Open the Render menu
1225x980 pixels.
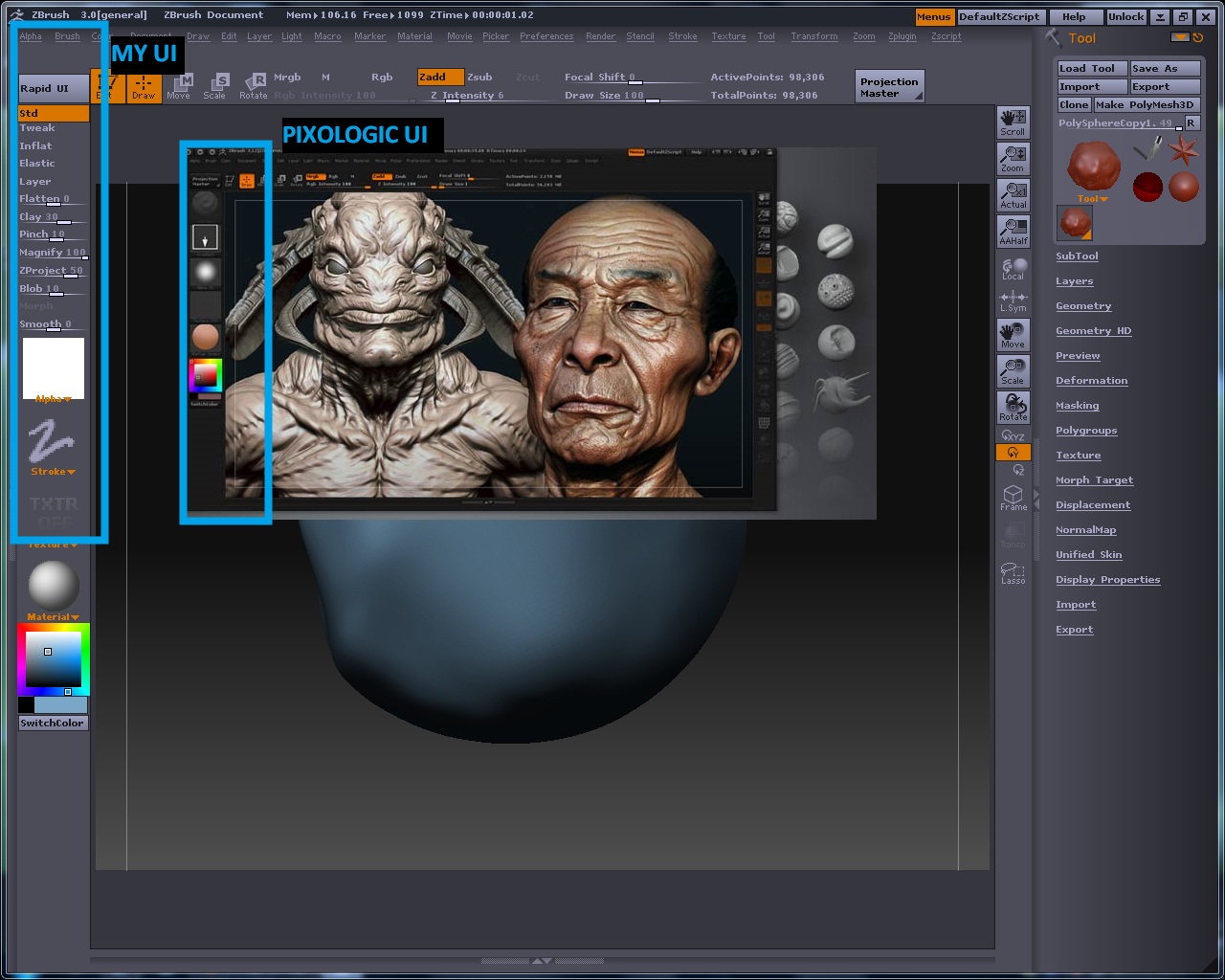click(600, 36)
